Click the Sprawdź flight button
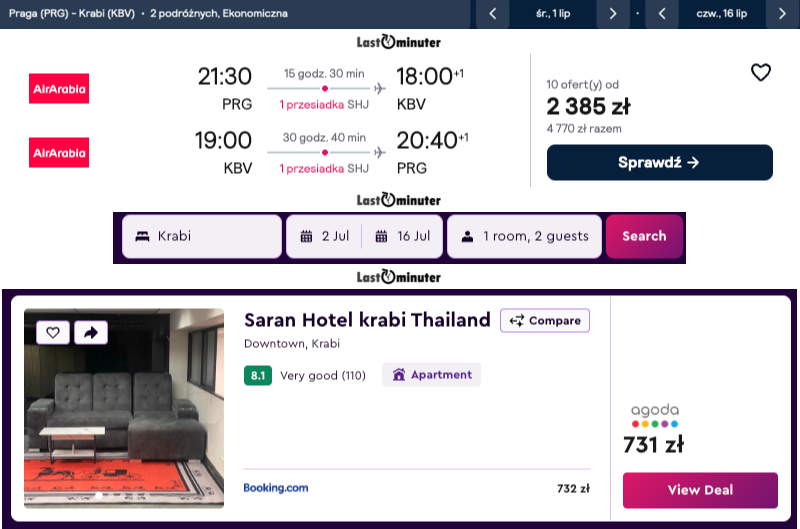This screenshot has height=529, width=800. pyautogui.click(x=659, y=162)
